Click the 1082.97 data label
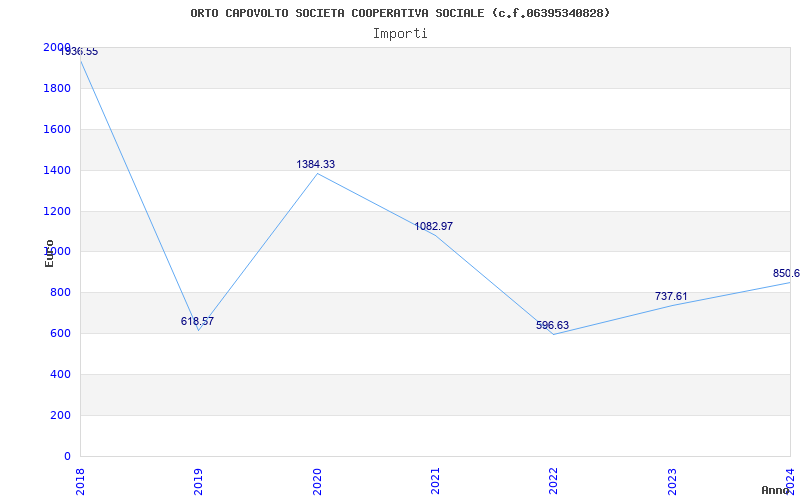 (434, 227)
